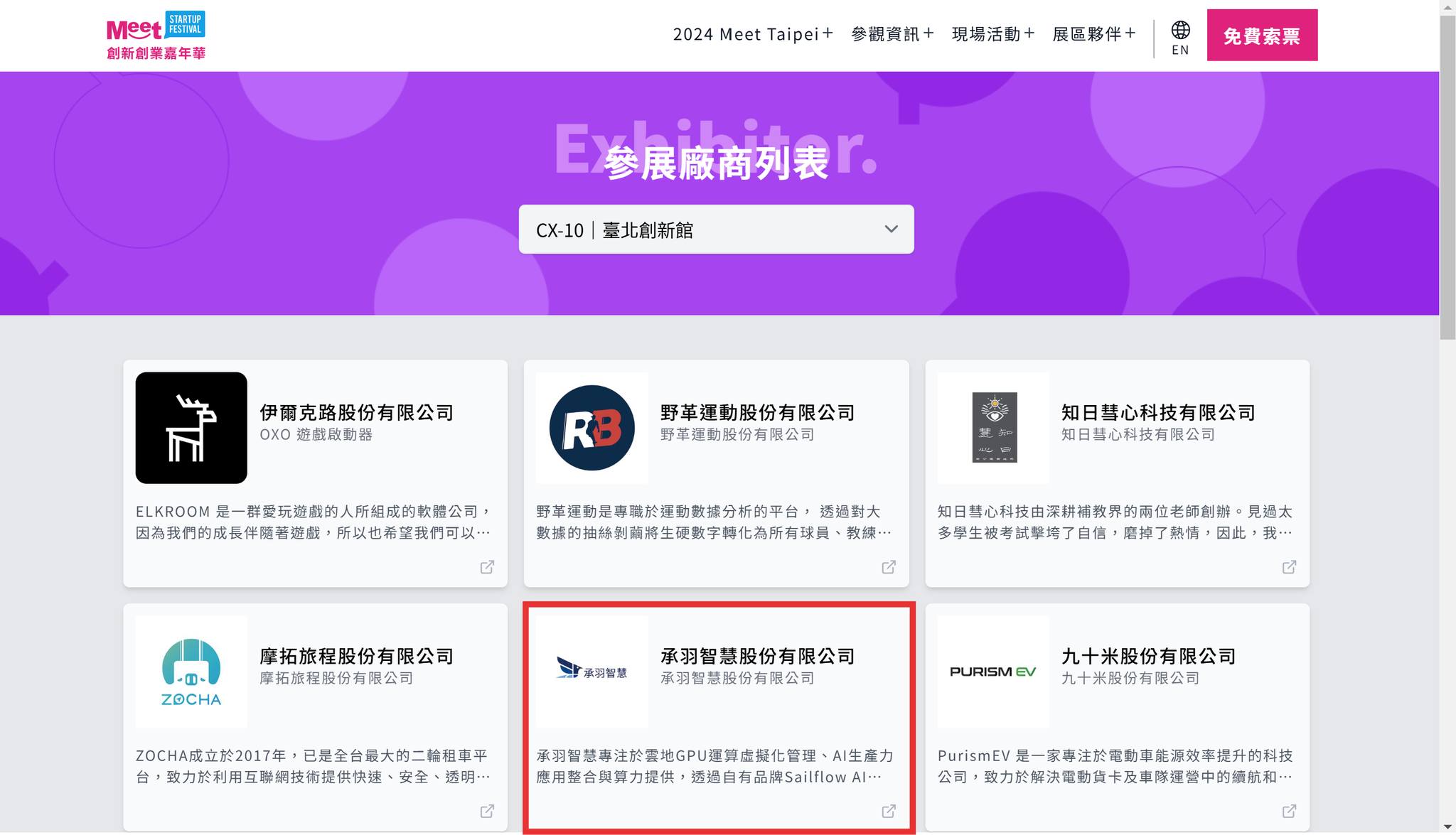Image resolution: width=1456 pixels, height=835 pixels.
Task: Open external link icon on 野革運動 card
Action: [889, 567]
